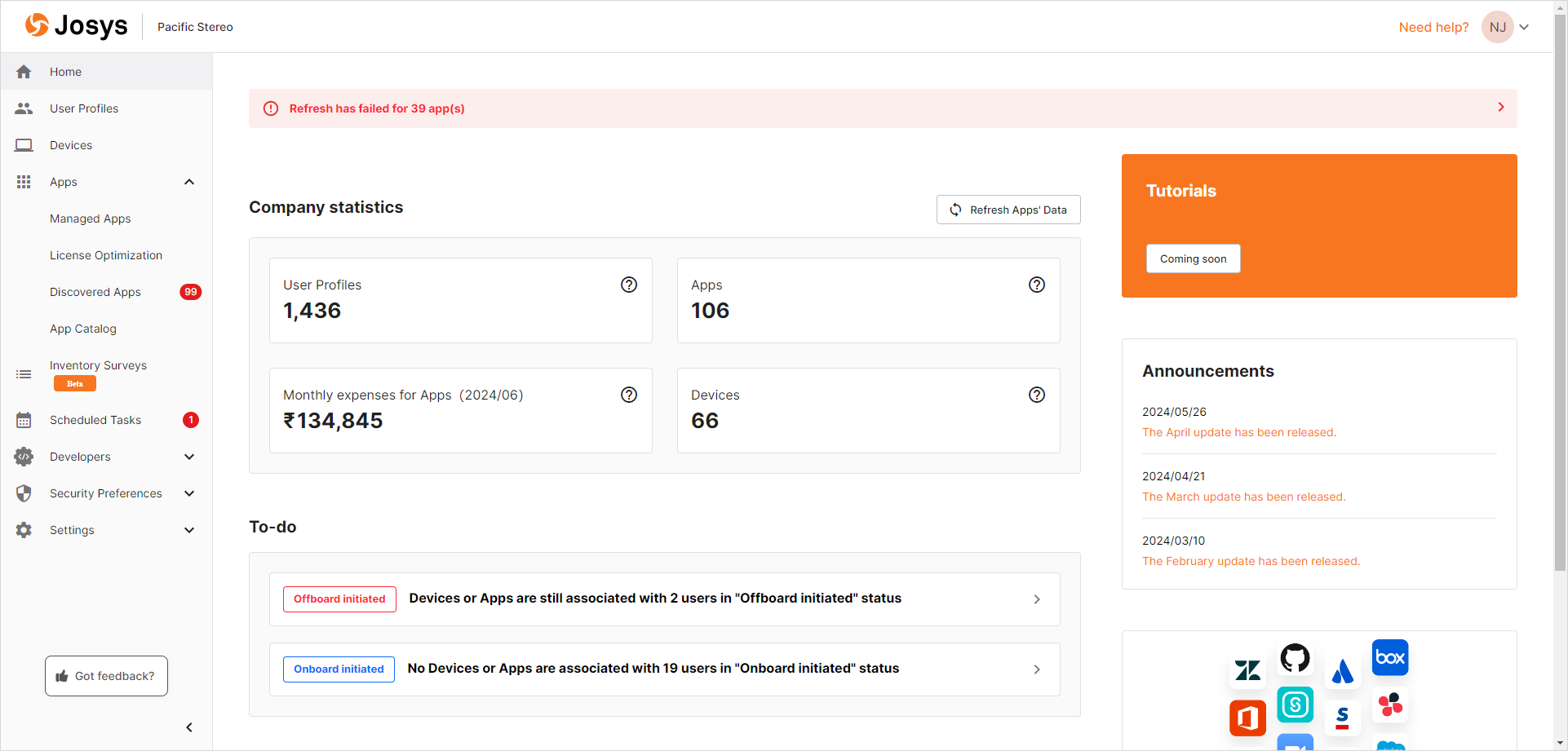Collapse the sidebar with the left chevron

tap(189, 727)
